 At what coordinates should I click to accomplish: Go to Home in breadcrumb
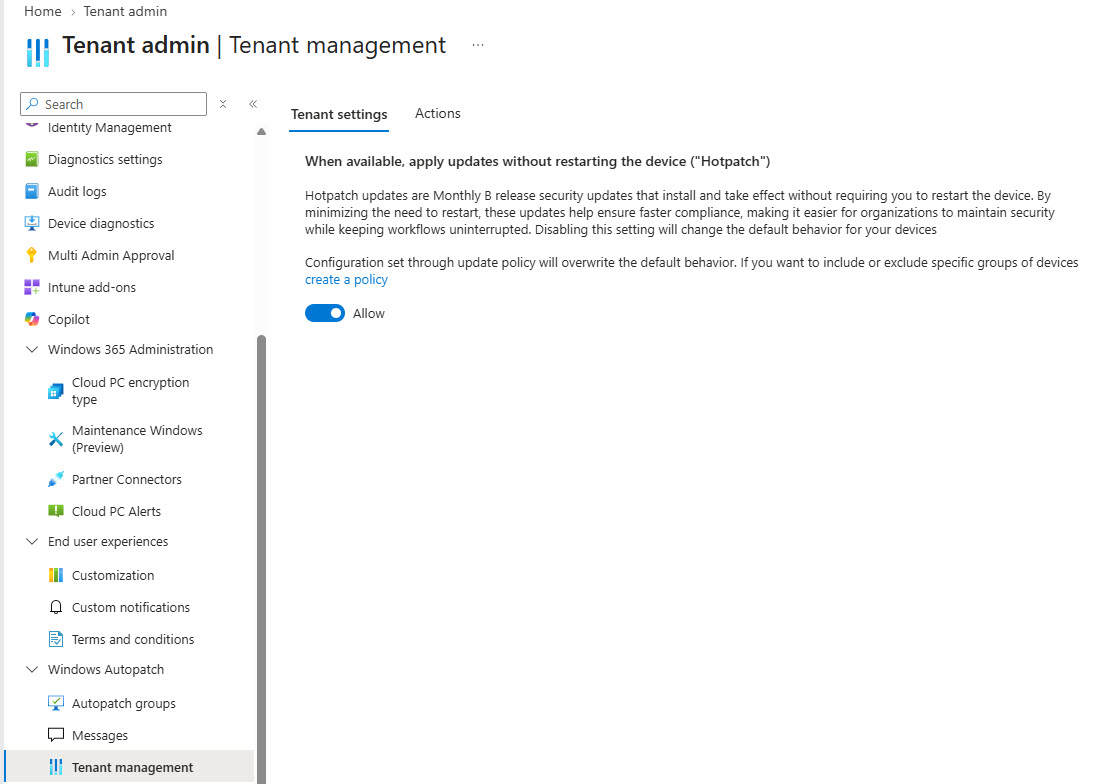click(43, 11)
